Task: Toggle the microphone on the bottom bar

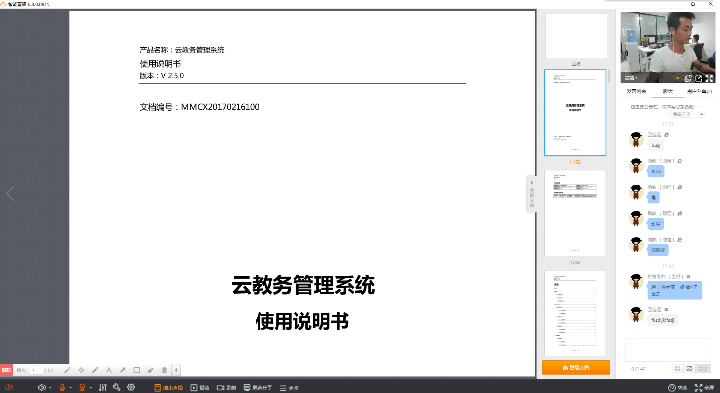Action: pyautogui.click(x=62, y=387)
